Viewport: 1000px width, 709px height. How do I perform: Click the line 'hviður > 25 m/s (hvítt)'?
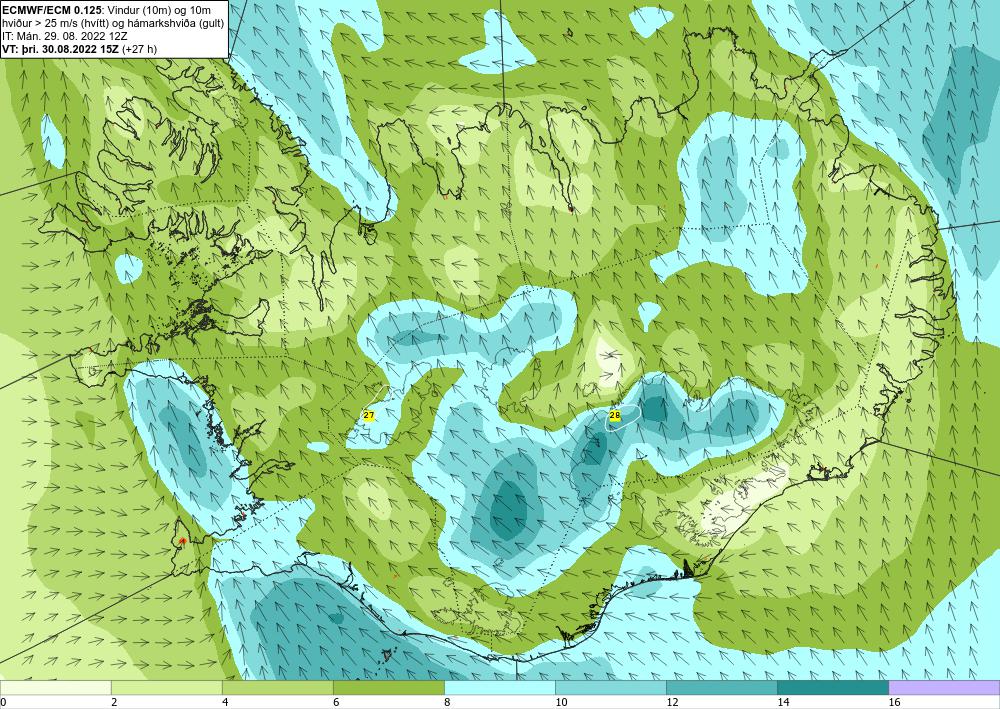[54, 23]
